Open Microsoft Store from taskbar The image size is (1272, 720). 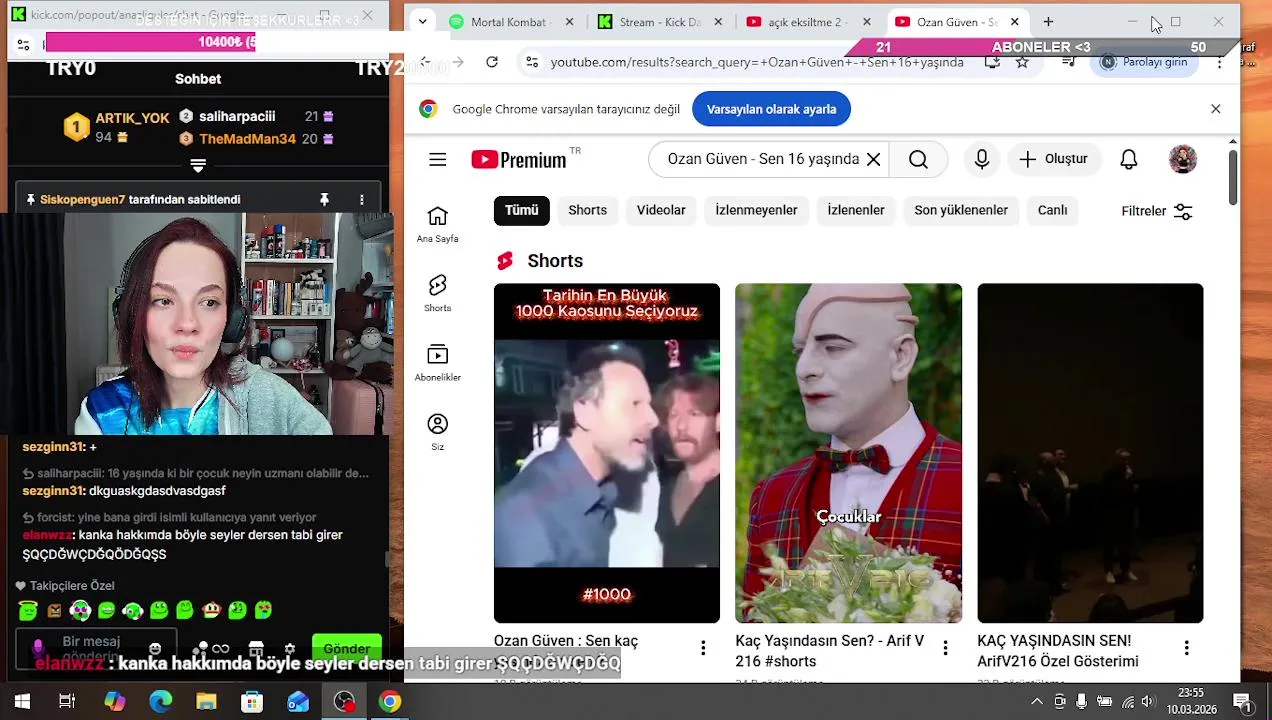coord(252,702)
